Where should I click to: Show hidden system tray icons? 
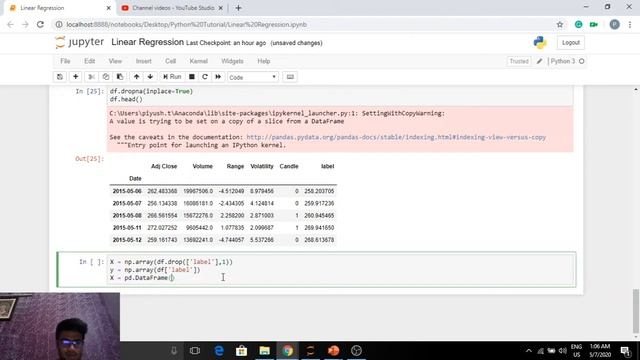[529, 351]
